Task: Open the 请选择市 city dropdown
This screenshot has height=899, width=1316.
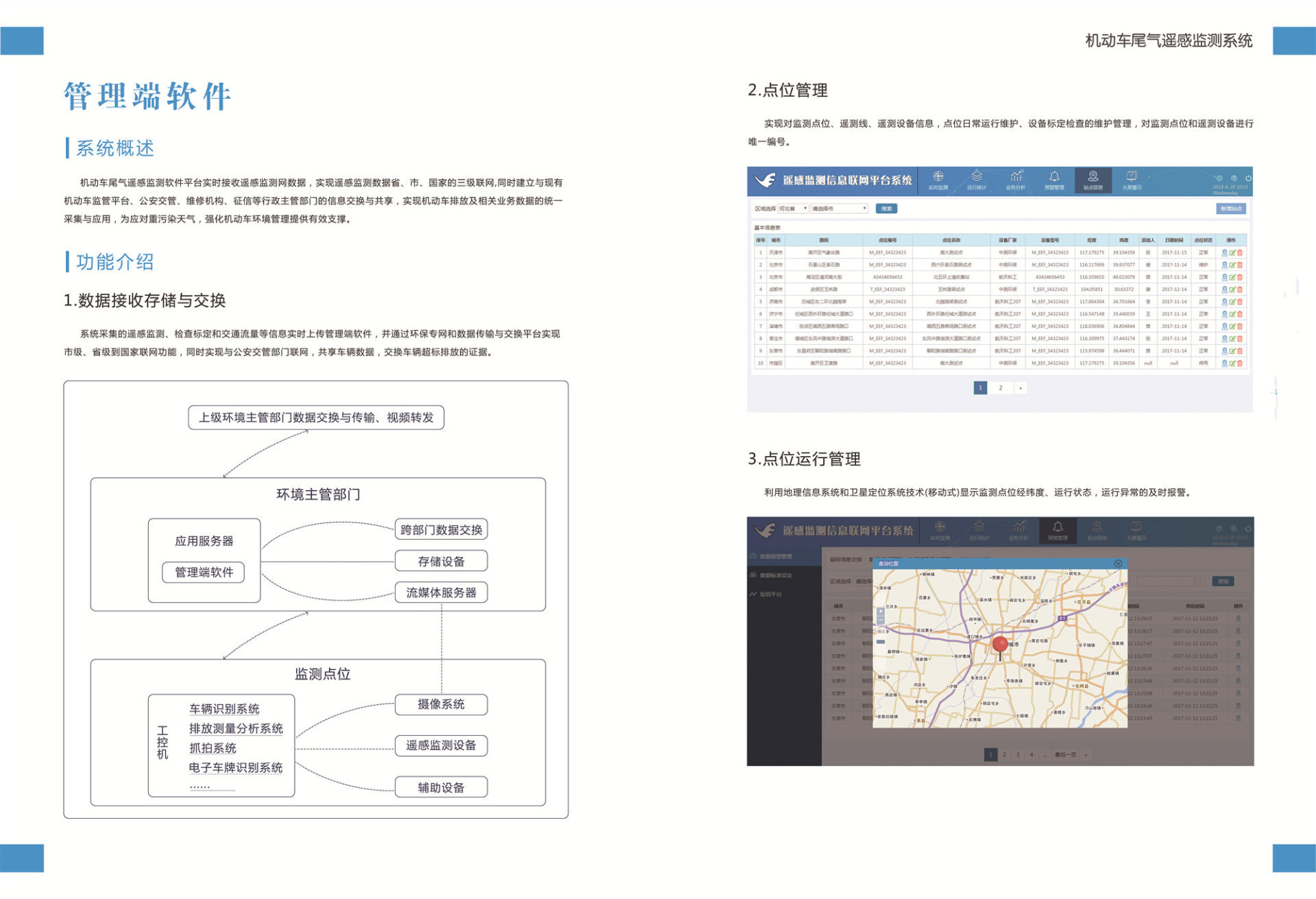Action: coord(839,208)
